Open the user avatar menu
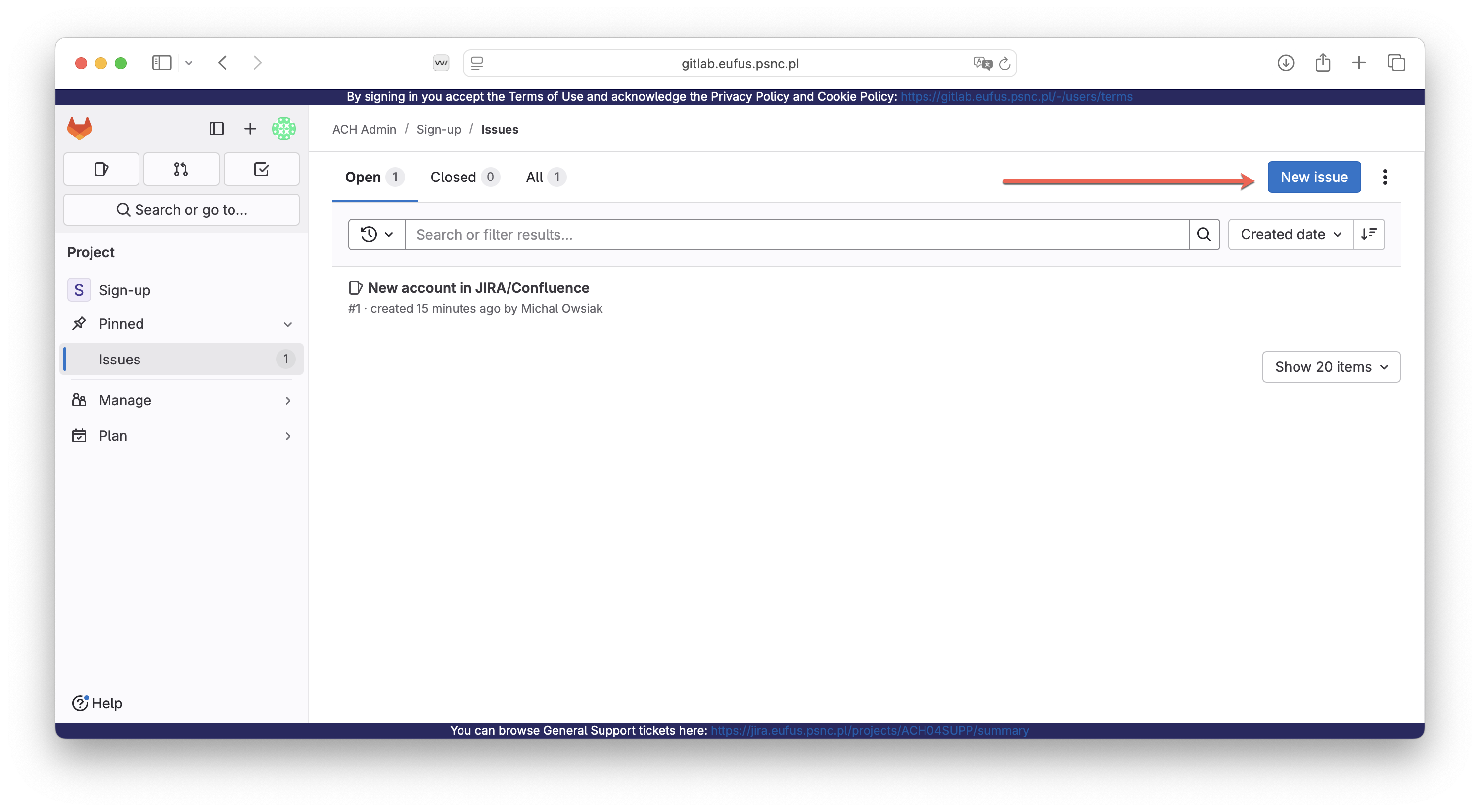 click(284, 129)
